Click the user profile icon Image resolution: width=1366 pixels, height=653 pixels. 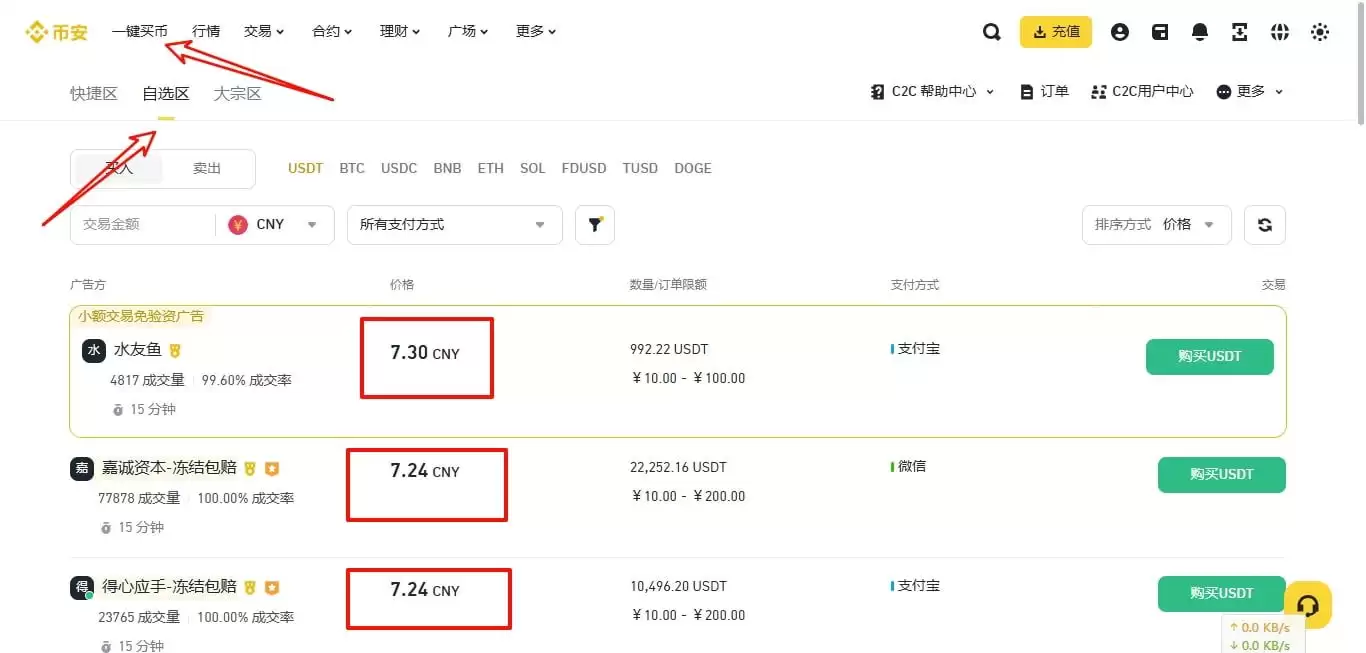1119,31
